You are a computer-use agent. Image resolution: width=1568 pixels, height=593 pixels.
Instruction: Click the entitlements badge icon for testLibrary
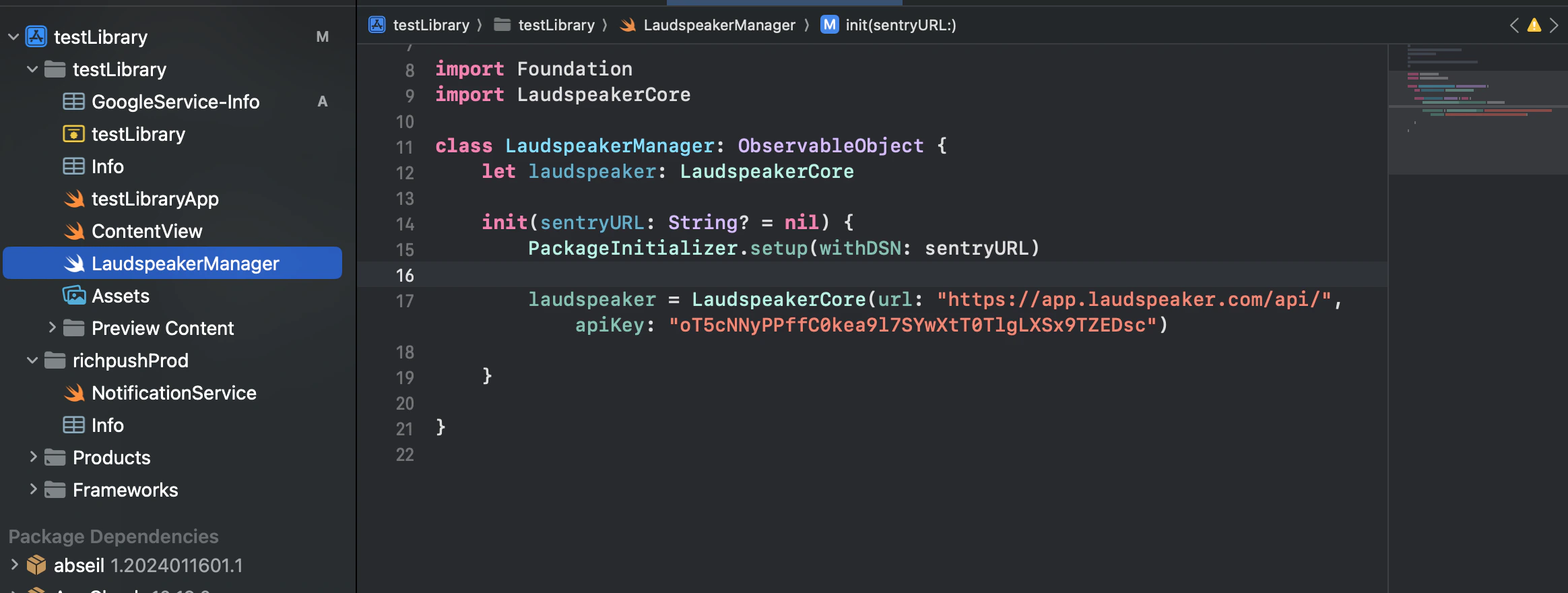[x=73, y=134]
